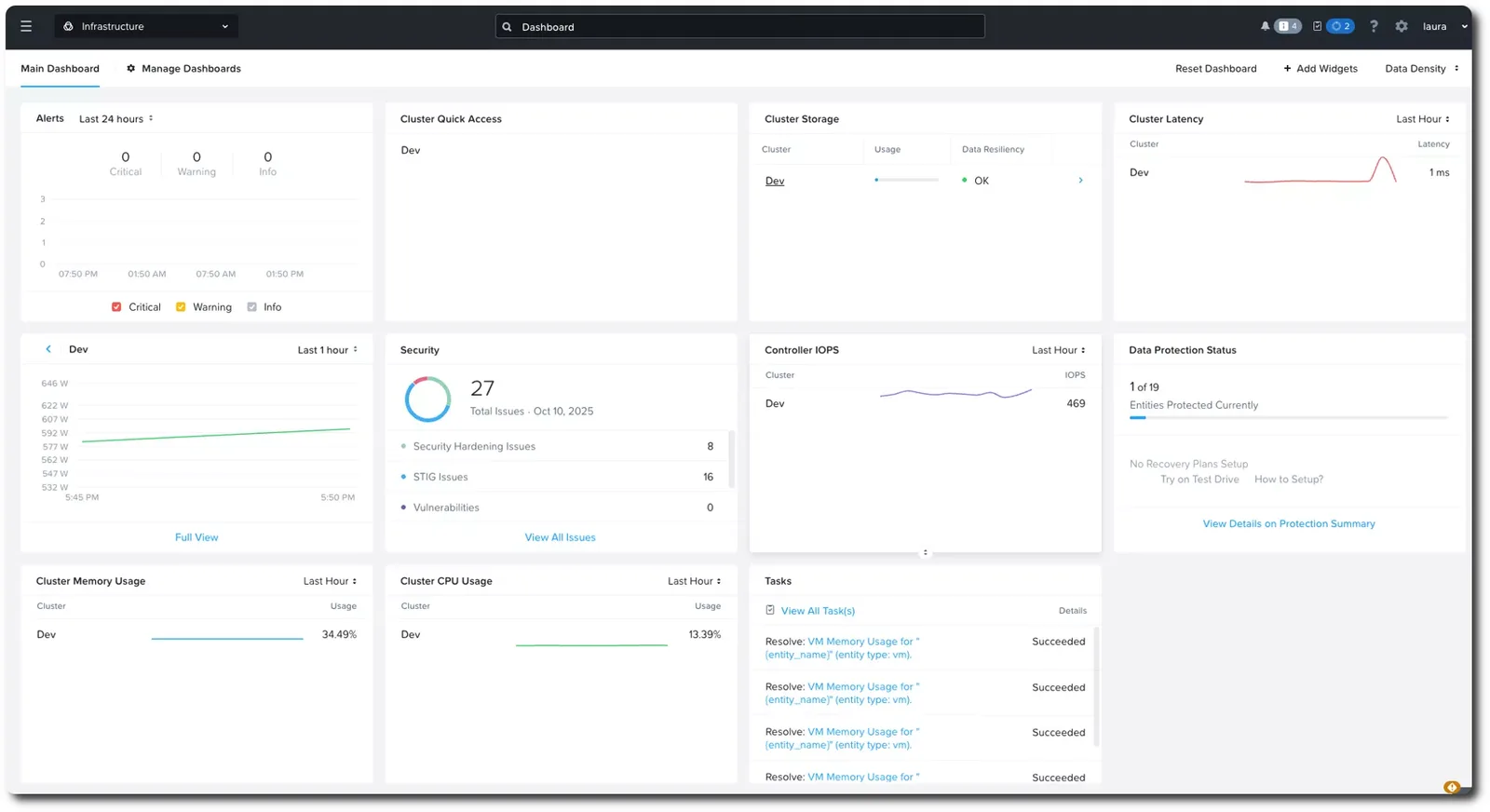Viewport: 1490px width, 812px height.
Task: Click the search magnifier icon
Action: point(508,27)
